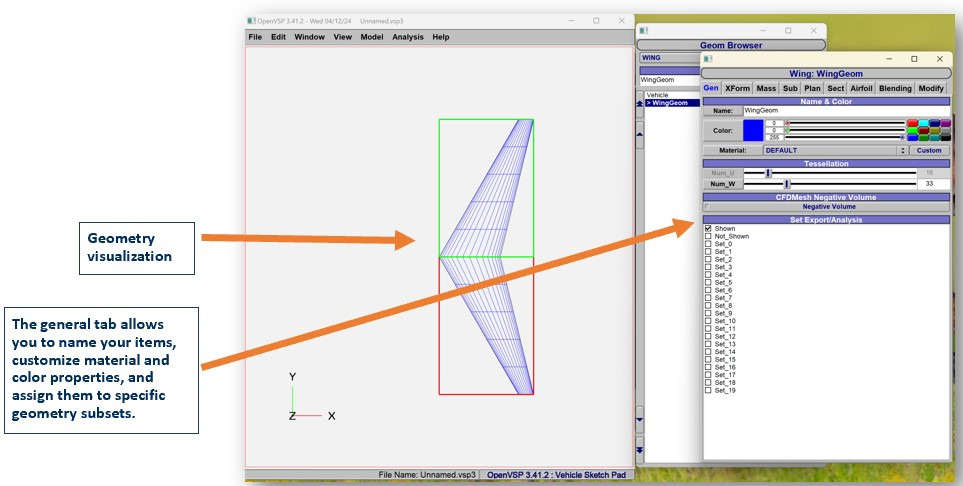Pick the red preset color swatch
The height and width of the screenshot is (486, 963).
pyautogui.click(x=912, y=123)
